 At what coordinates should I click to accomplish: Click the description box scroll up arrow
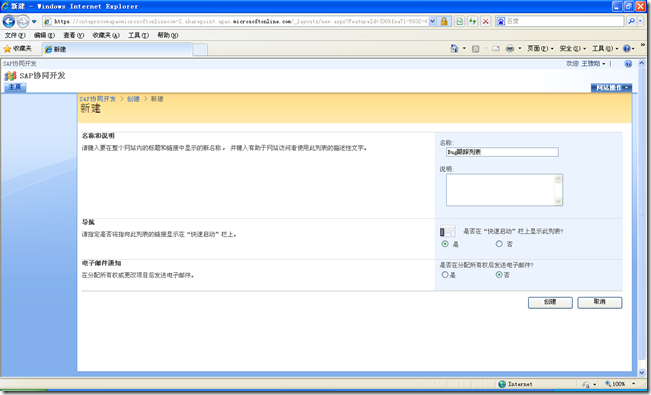coord(558,179)
